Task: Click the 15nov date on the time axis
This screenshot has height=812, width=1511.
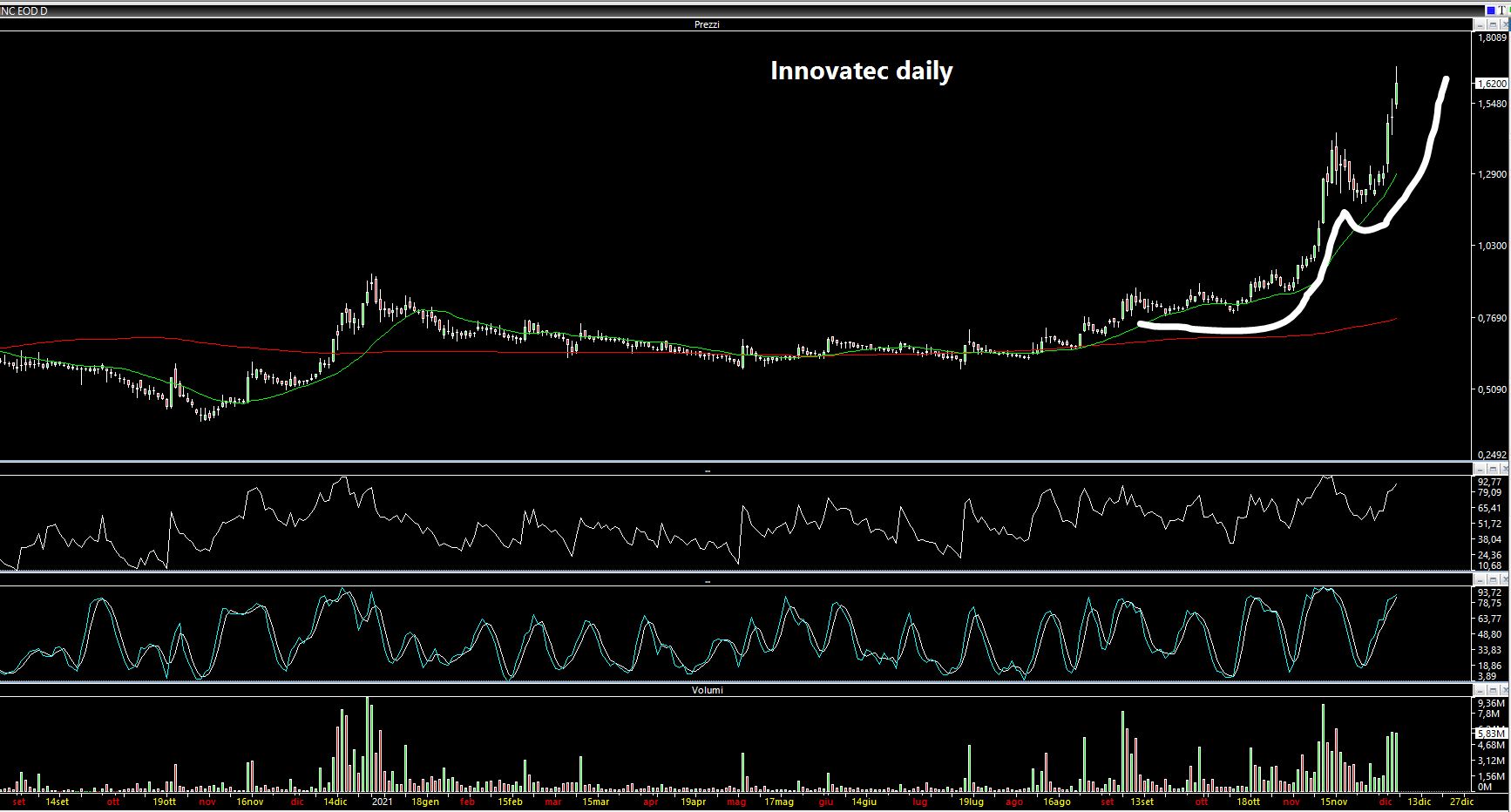Action: [x=1333, y=802]
